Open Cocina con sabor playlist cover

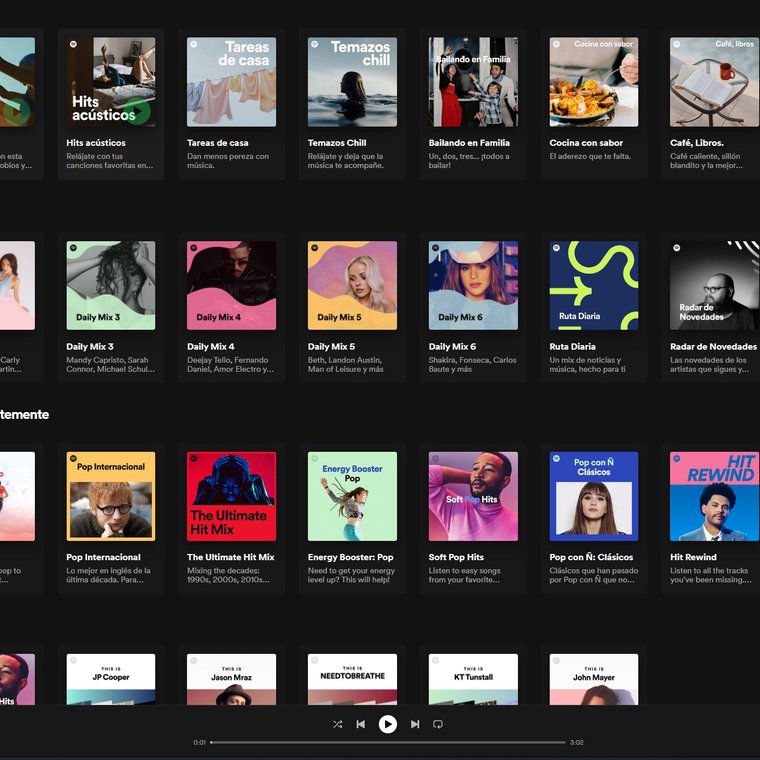593,82
